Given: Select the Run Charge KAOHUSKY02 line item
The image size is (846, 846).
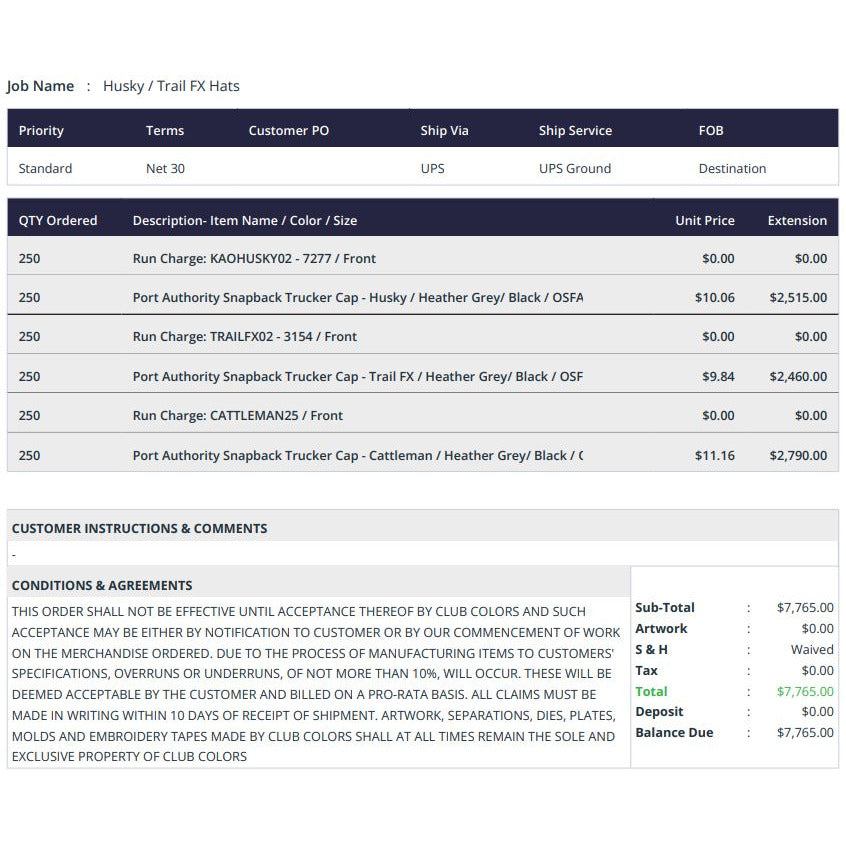Looking at the screenshot, I should coord(254,258).
